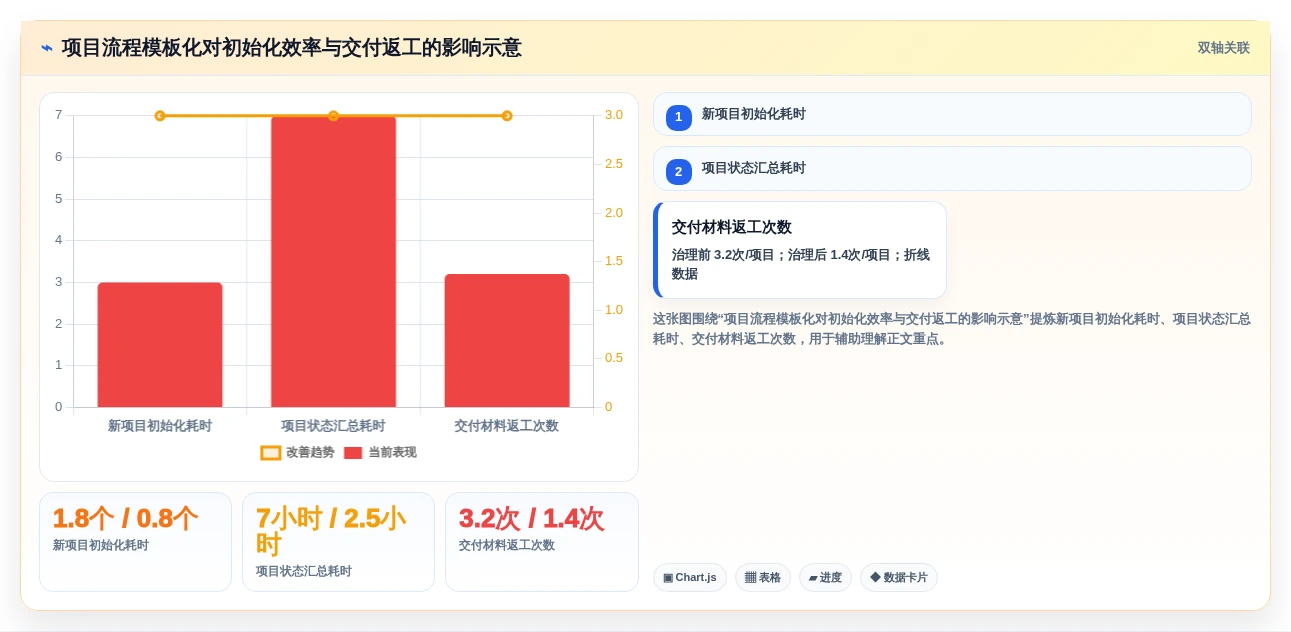
Task: Click x-axis label 新项目初始化耗时
Action: [x=160, y=426]
